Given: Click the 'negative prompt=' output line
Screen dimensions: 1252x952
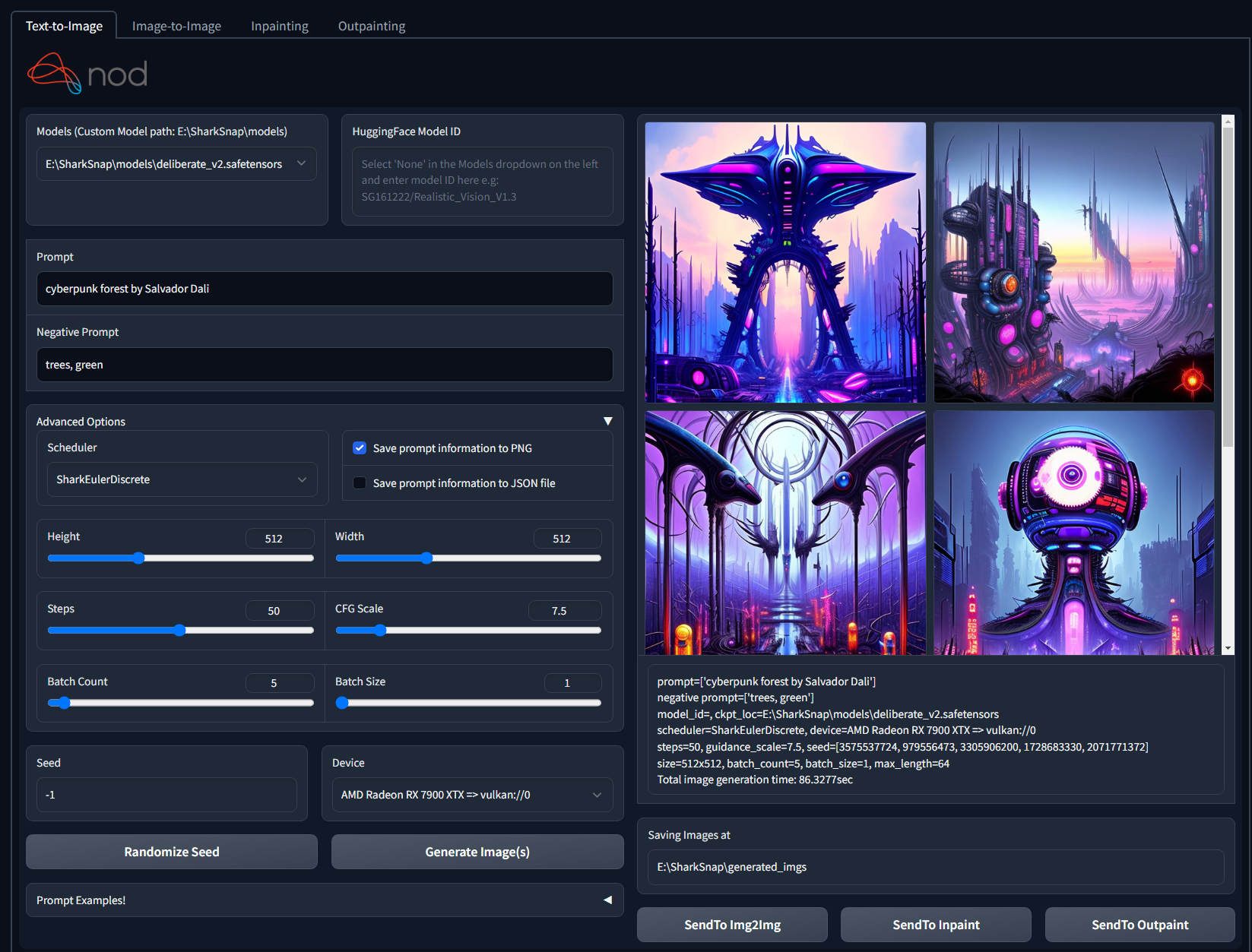Looking at the screenshot, I should 735,697.
